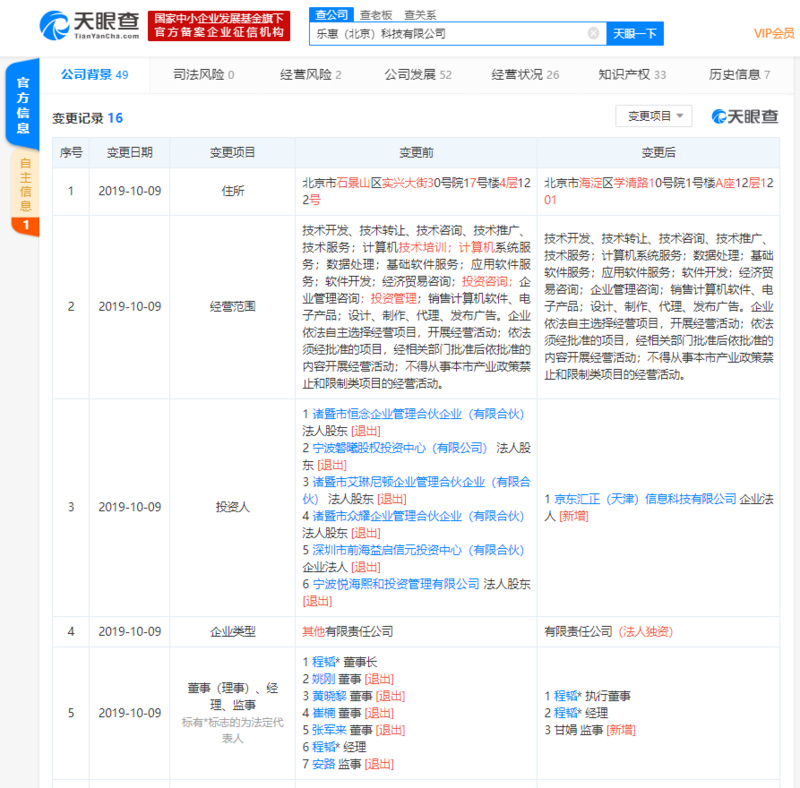Switch to 公司发展 52 tab
This screenshot has height=788, width=800.
click(417, 73)
